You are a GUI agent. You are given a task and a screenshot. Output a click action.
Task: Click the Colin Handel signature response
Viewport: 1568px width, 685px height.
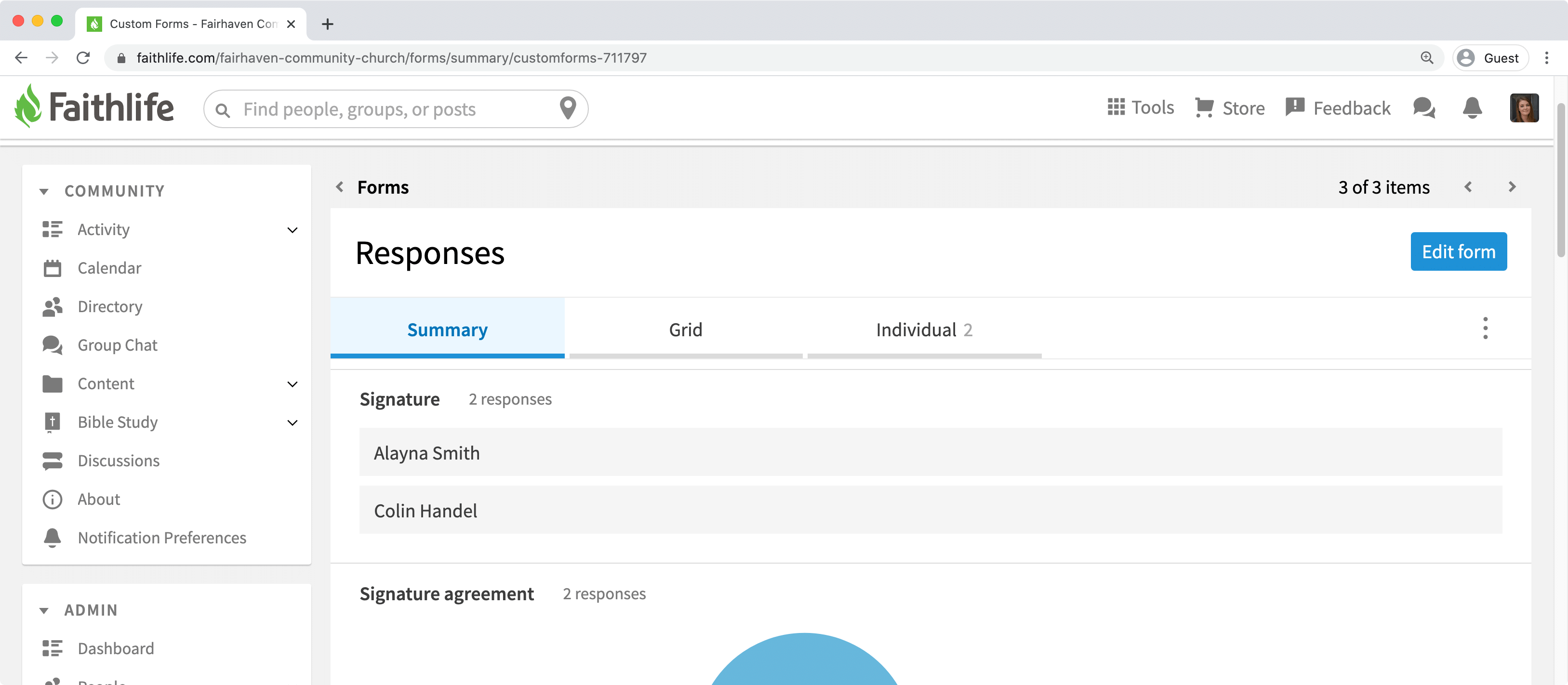click(930, 511)
